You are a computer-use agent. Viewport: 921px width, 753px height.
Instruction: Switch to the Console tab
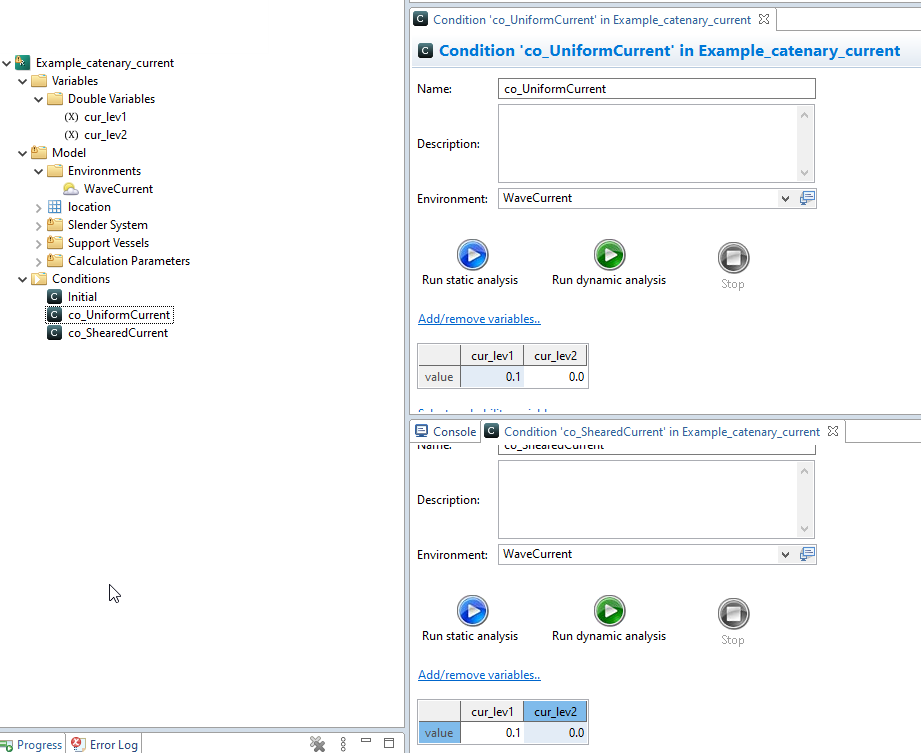coord(445,432)
